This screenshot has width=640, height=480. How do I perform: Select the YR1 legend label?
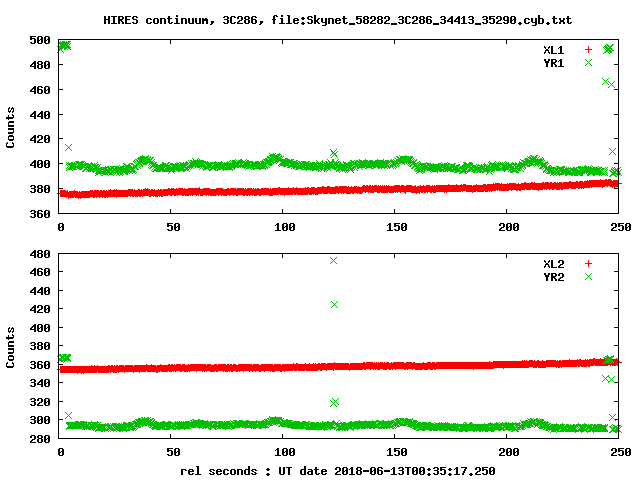pyautogui.click(x=553, y=63)
